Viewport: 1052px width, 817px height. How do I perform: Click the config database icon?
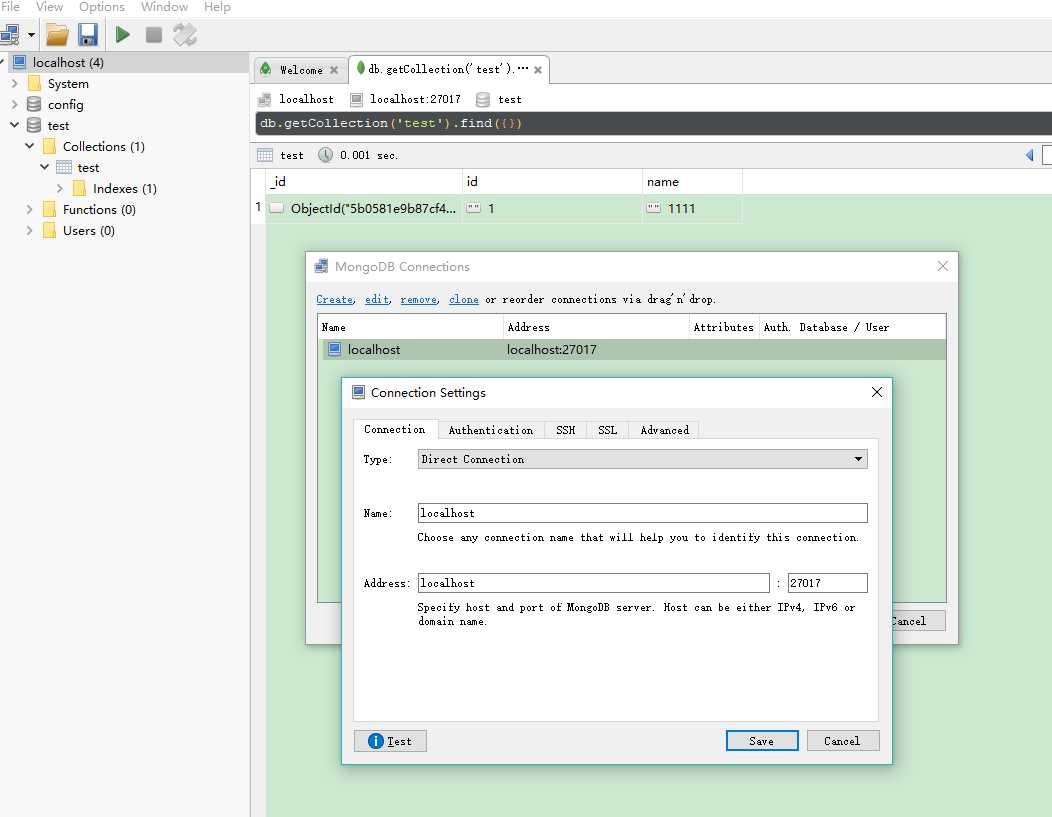(x=34, y=105)
